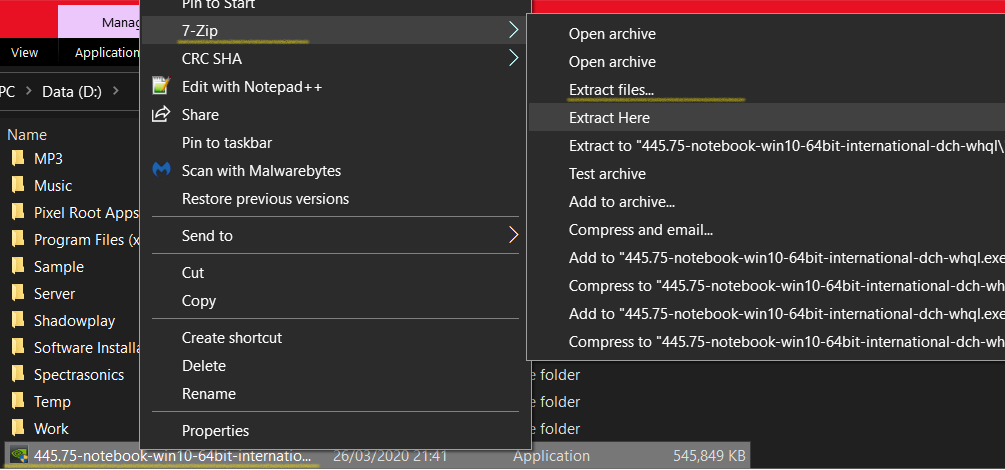Choose Extract files... in 7-Zip submenu
Screen dimensions: 1005x470
(767, 90)
